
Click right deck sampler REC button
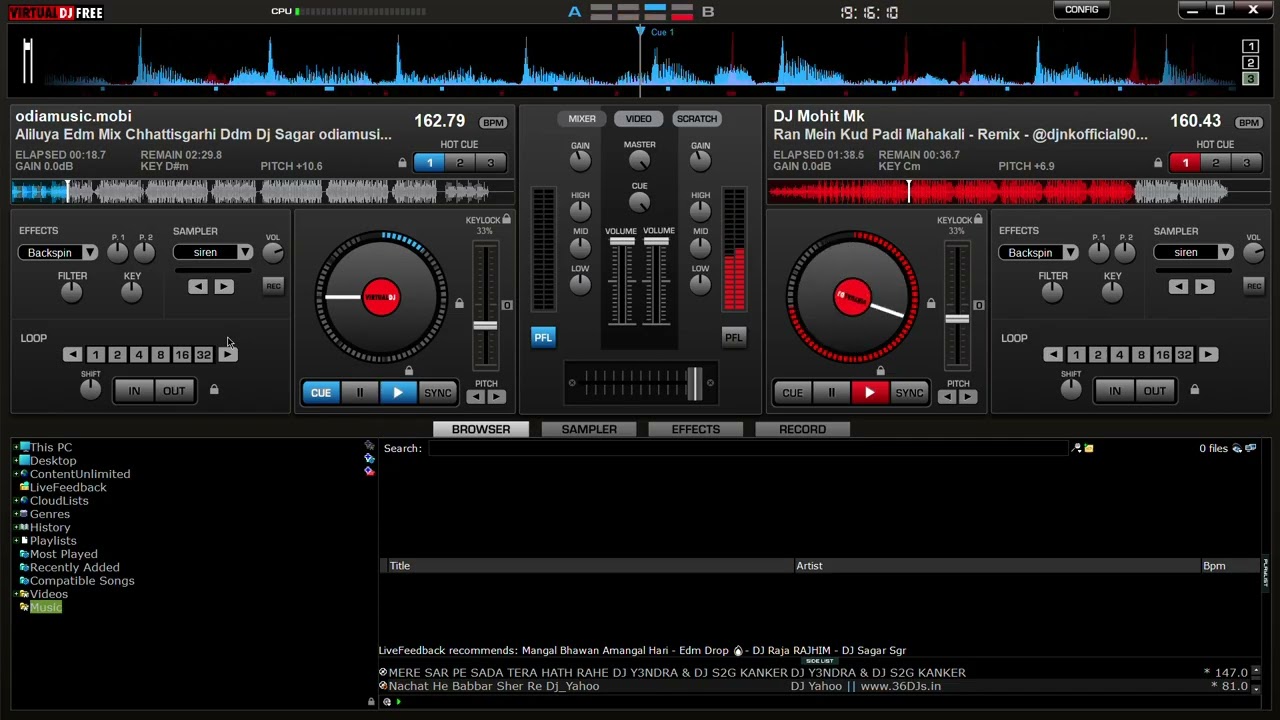tap(1254, 287)
